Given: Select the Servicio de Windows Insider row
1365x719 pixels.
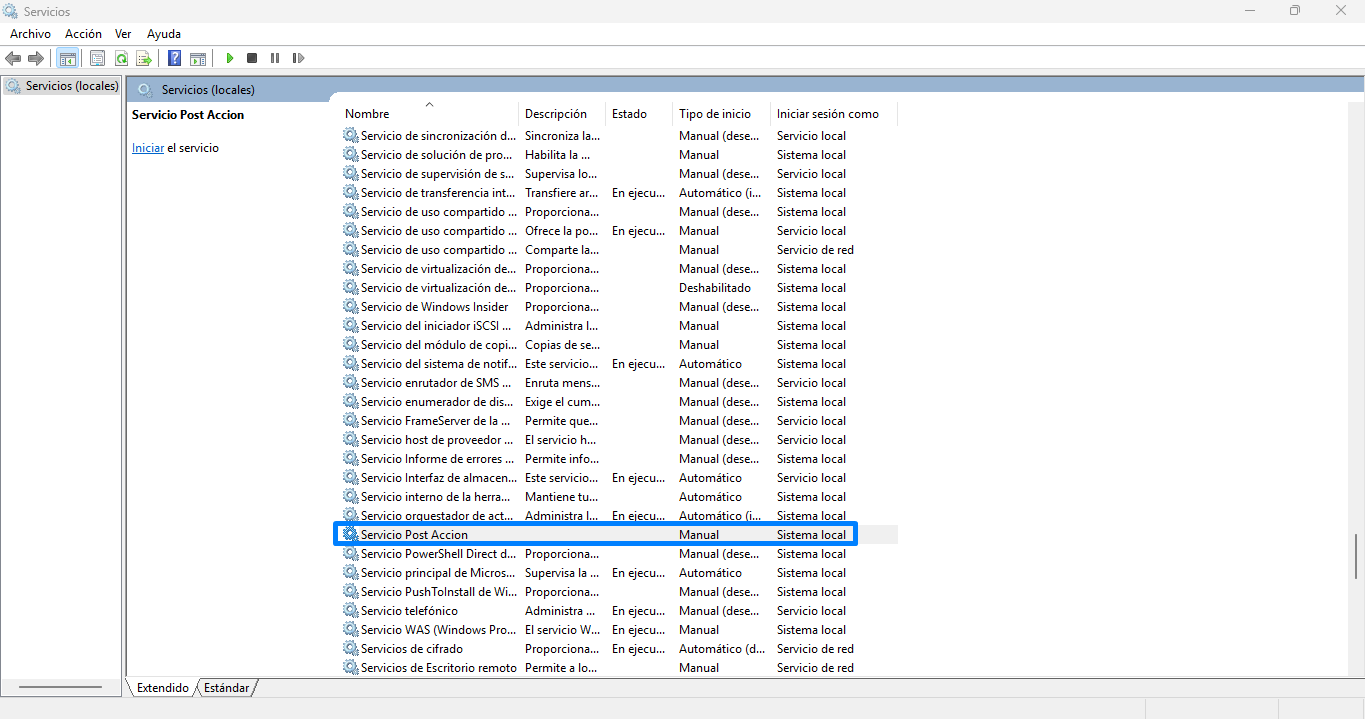Looking at the screenshot, I should click(x=434, y=307).
